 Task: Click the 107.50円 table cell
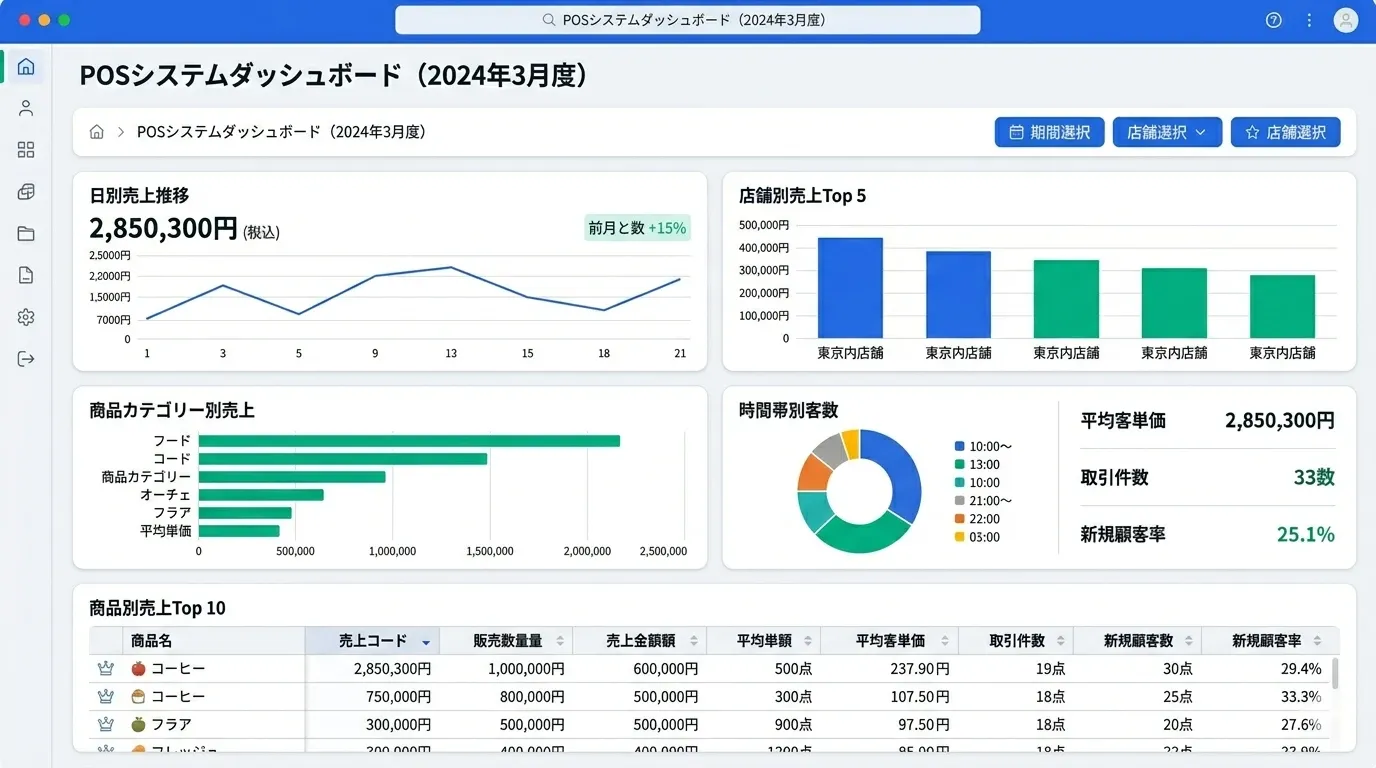pos(918,697)
